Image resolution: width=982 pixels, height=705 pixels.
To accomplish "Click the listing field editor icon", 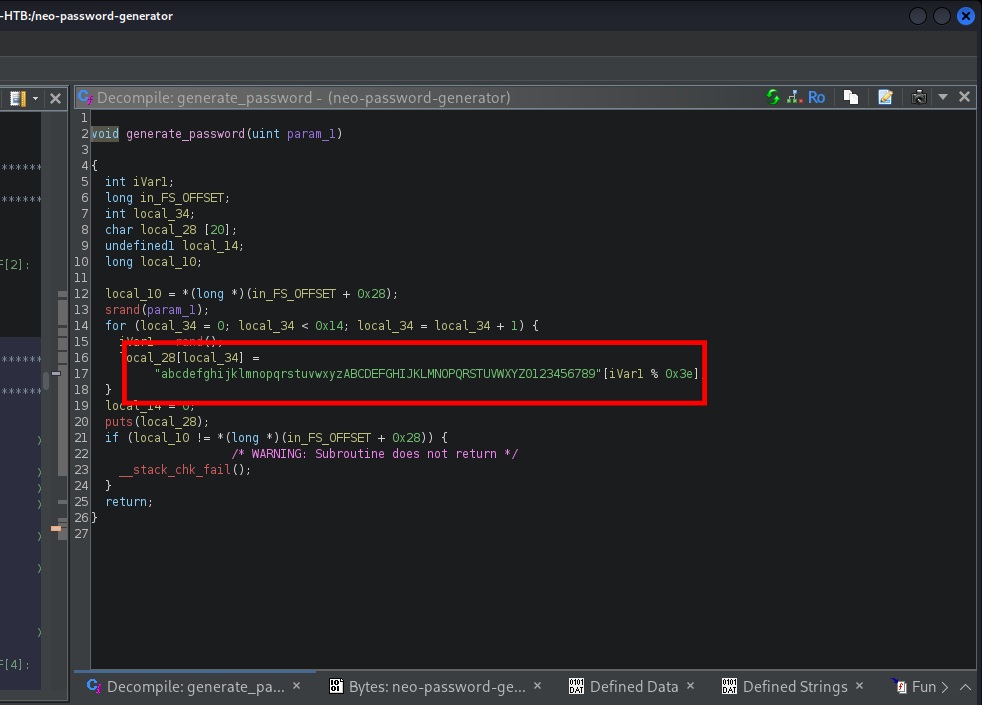I will pos(17,98).
